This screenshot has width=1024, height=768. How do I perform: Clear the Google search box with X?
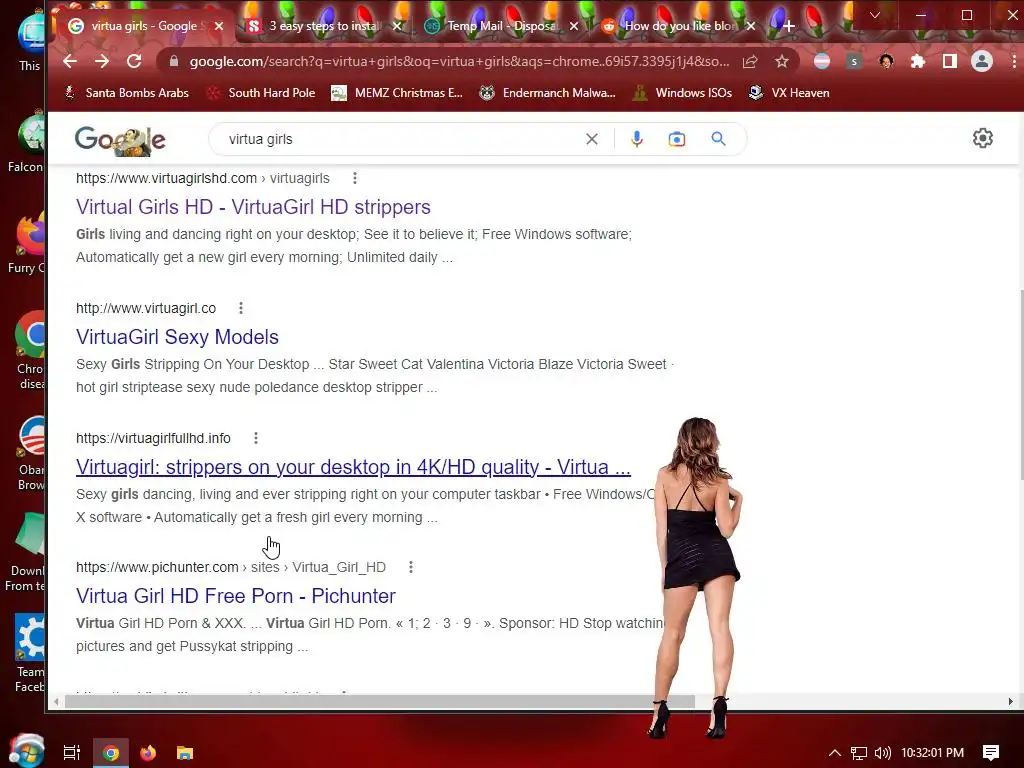(592, 139)
